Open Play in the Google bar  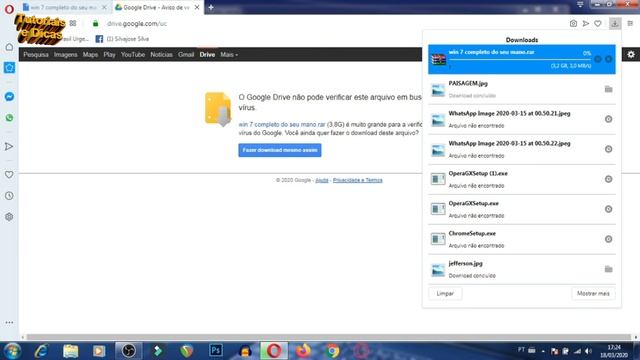click(109, 54)
